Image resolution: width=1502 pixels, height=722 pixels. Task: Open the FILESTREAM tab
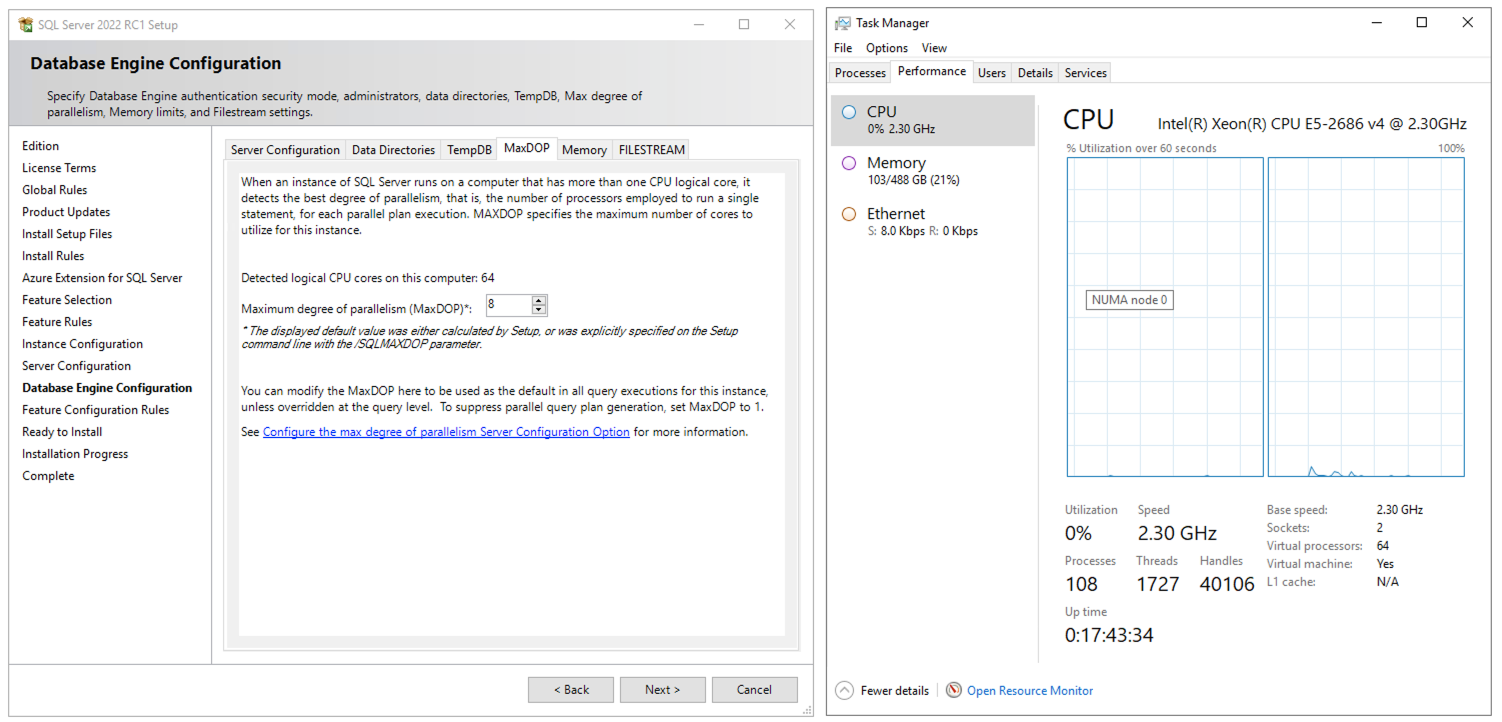coord(651,150)
